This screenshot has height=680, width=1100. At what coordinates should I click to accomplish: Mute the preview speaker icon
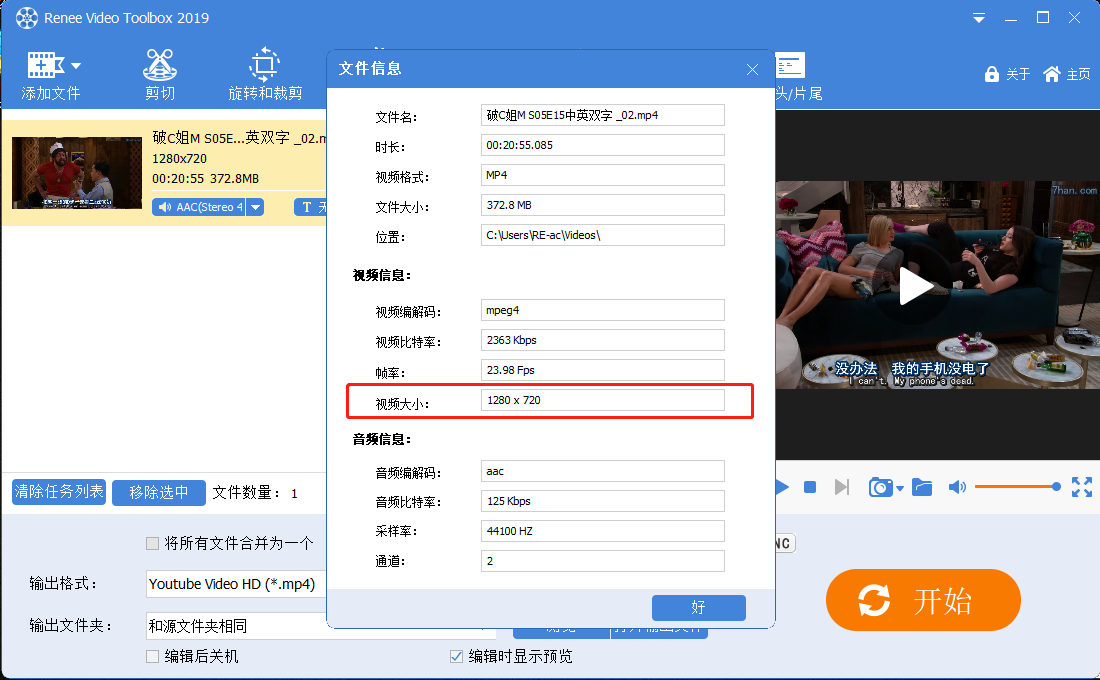coord(957,487)
